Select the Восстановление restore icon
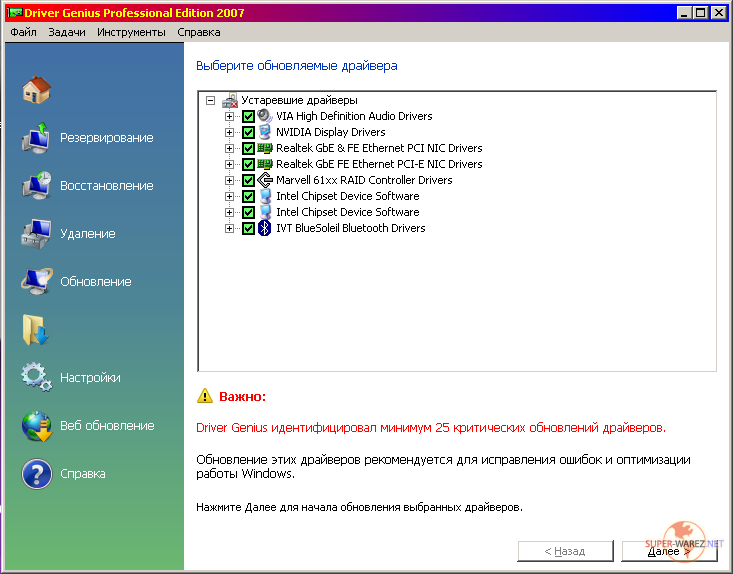 37,186
